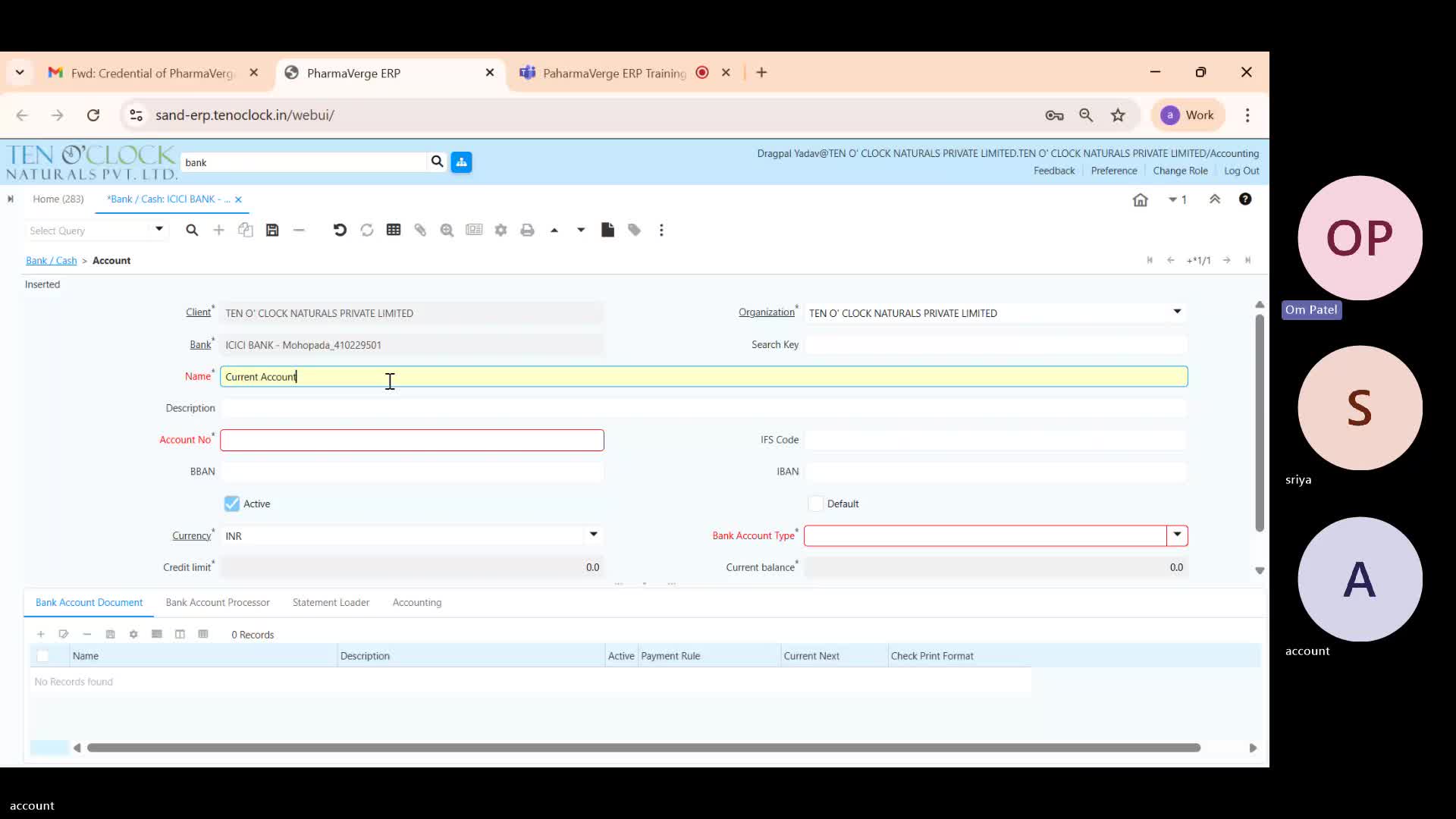The height and width of the screenshot is (819, 1456).
Task: Click the Bank / Cash breadcrumb link
Action: coord(52,261)
